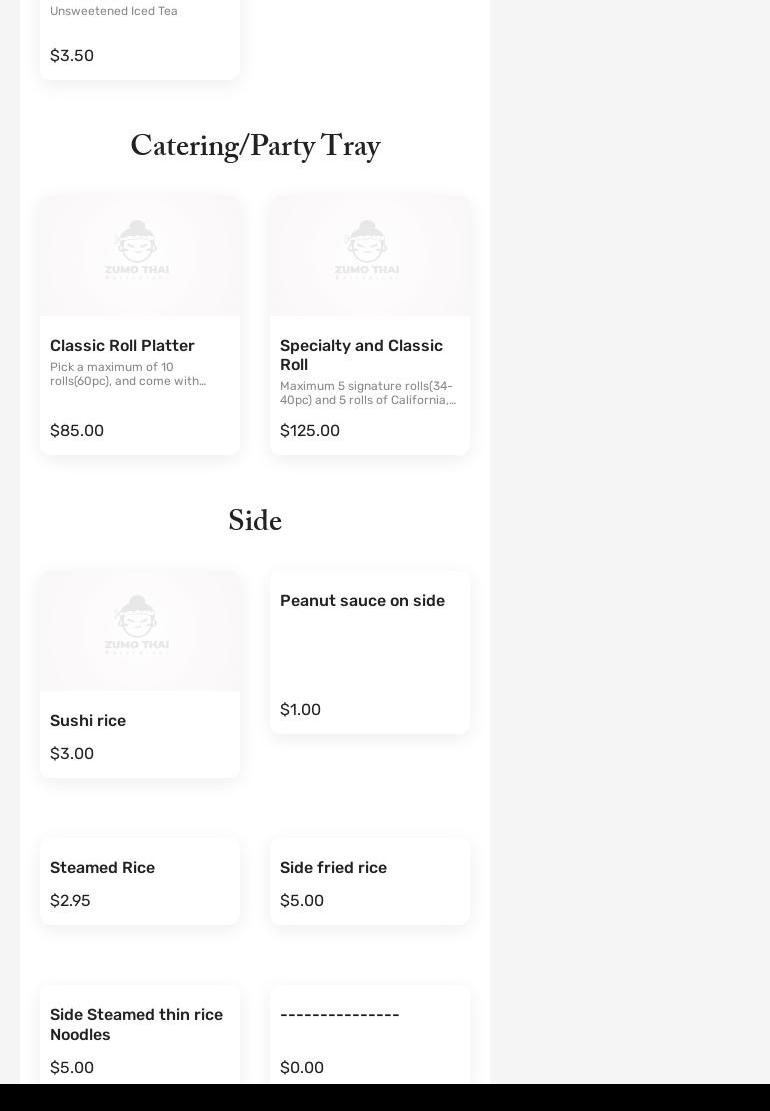Click the $2.95 Steamed Rice price

[x=70, y=901]
